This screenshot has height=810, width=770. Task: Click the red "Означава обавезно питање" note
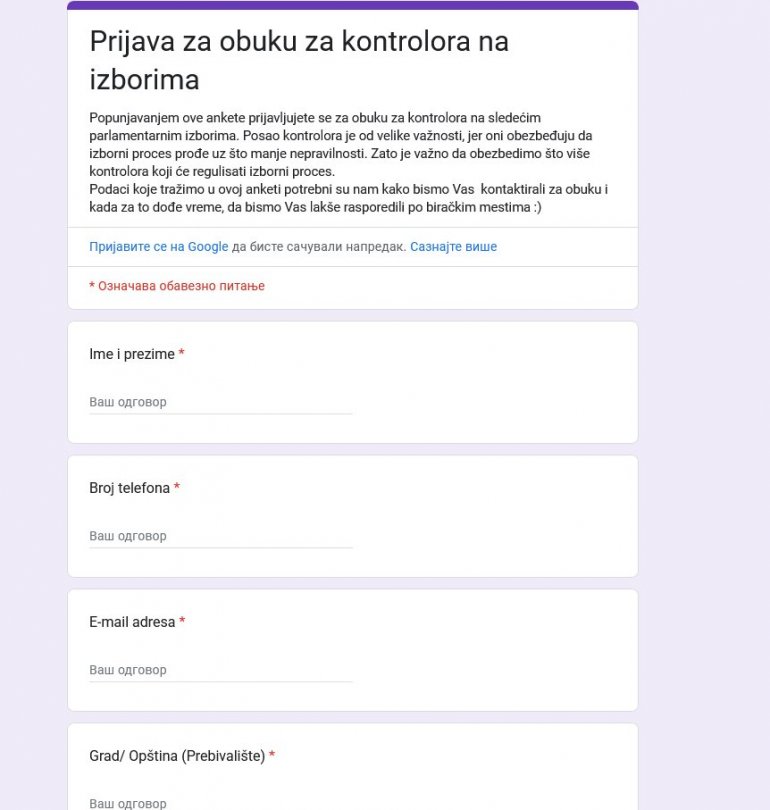coord(177,286)
